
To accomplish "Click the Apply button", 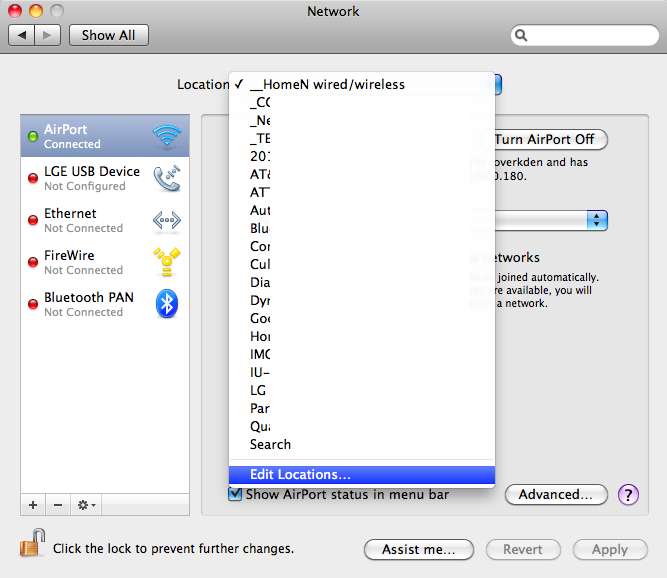I will 610,550.
